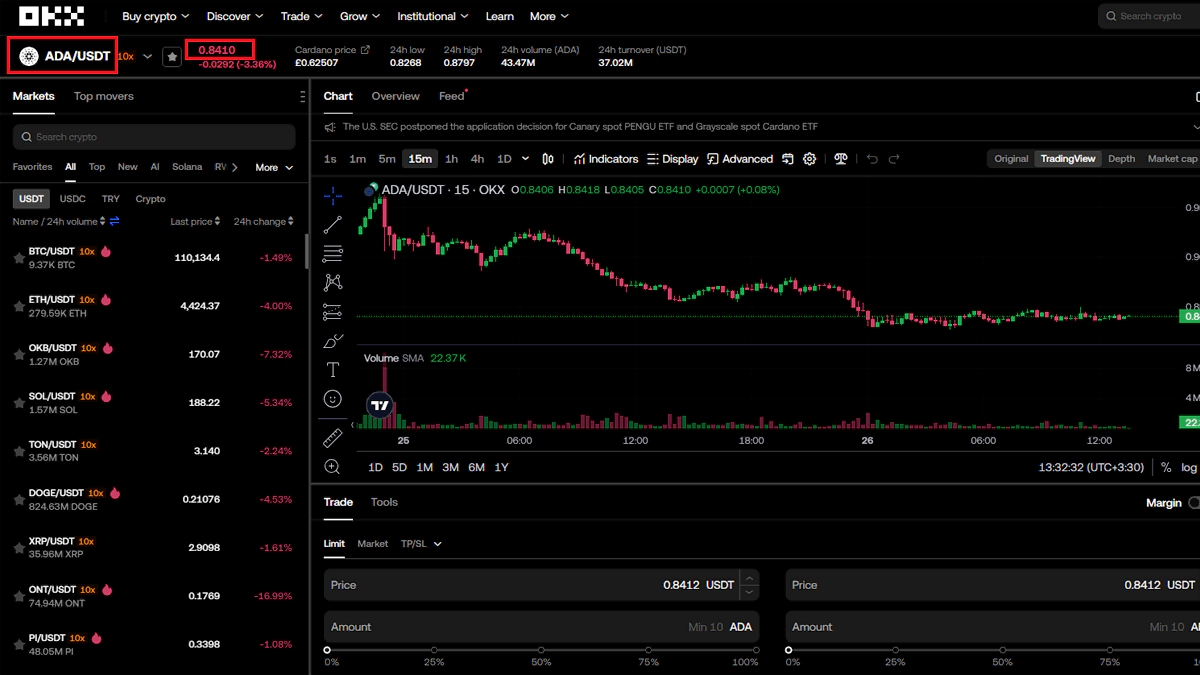Select the Fibonacci retracement tool
This screenshot has width=1200, height=675.
(333, 254)
